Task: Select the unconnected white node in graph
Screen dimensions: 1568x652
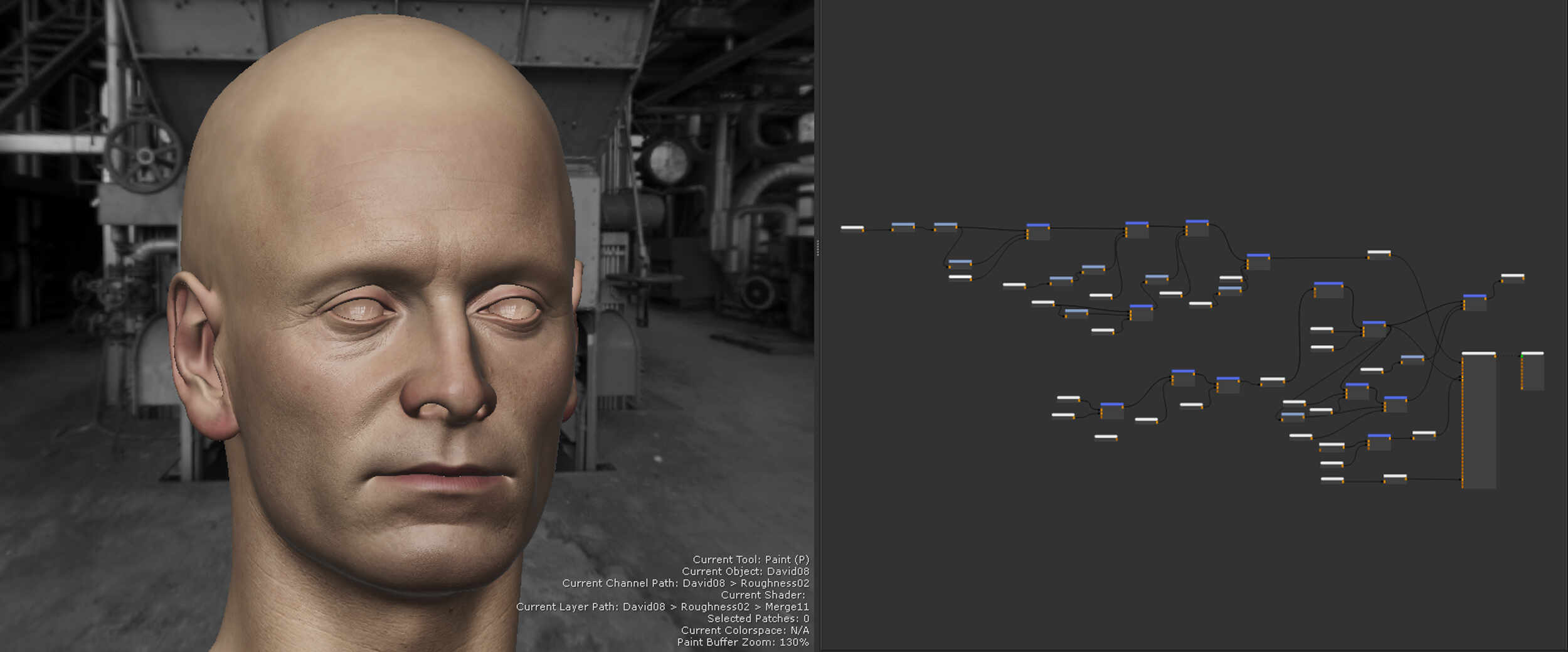Action: [x=1106, y=437]
